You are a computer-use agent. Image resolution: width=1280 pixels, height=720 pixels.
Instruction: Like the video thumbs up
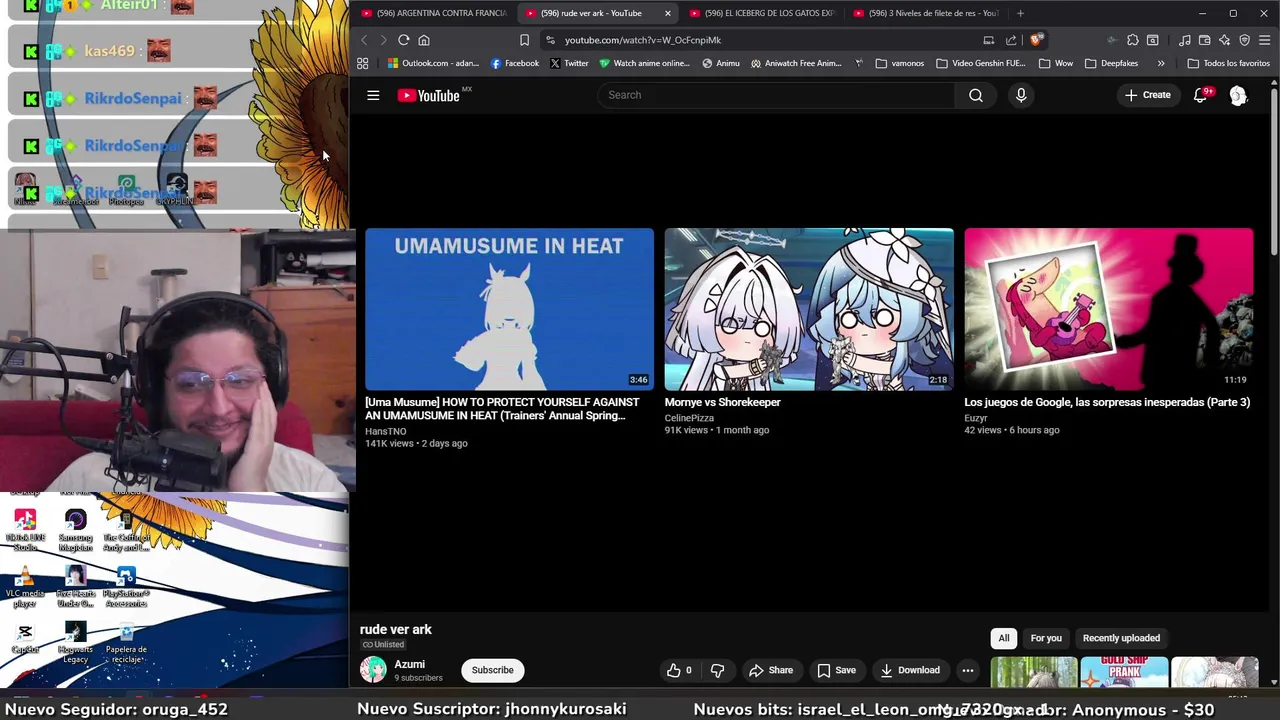click(x=679, y=670)
